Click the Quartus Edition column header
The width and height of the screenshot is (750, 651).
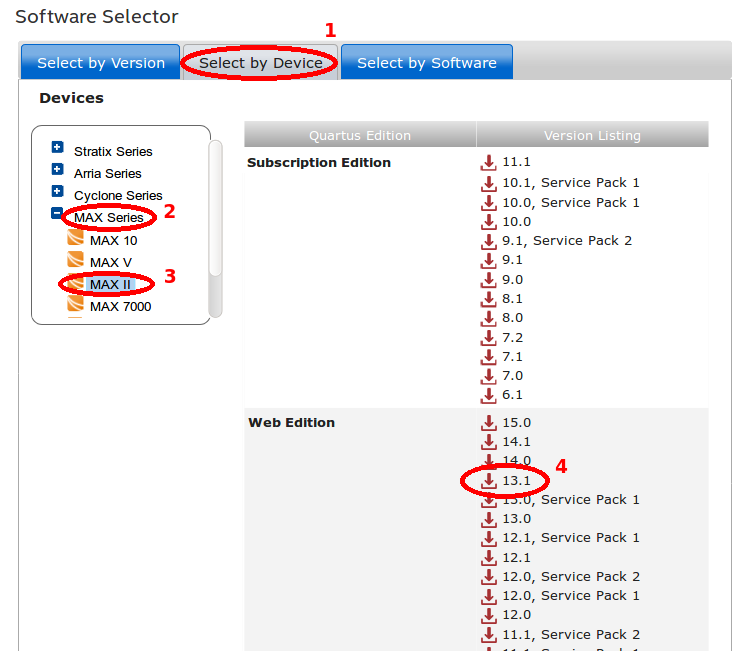(x=360, y=135)
